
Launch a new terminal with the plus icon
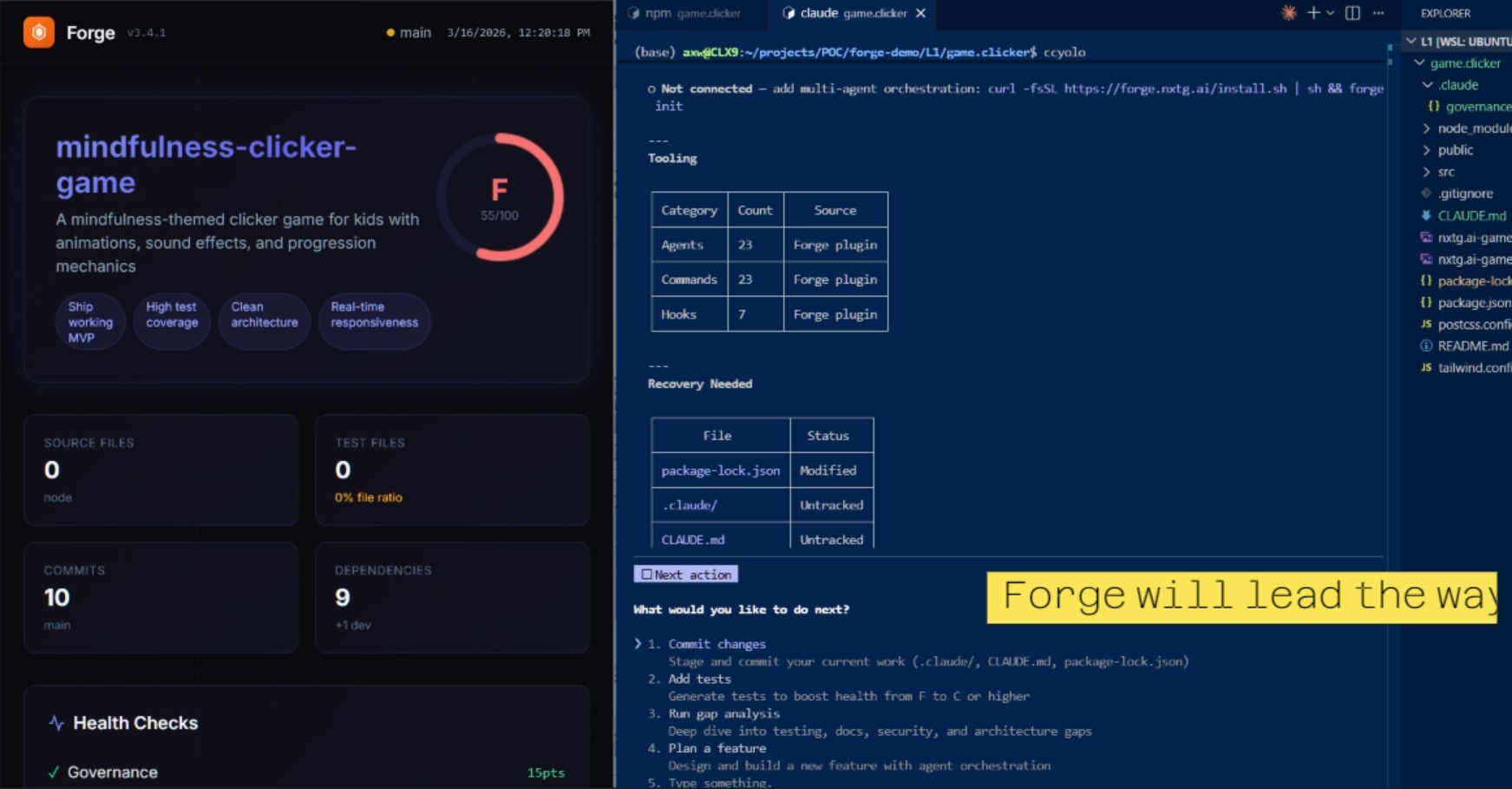click(x=1313, y=12)
